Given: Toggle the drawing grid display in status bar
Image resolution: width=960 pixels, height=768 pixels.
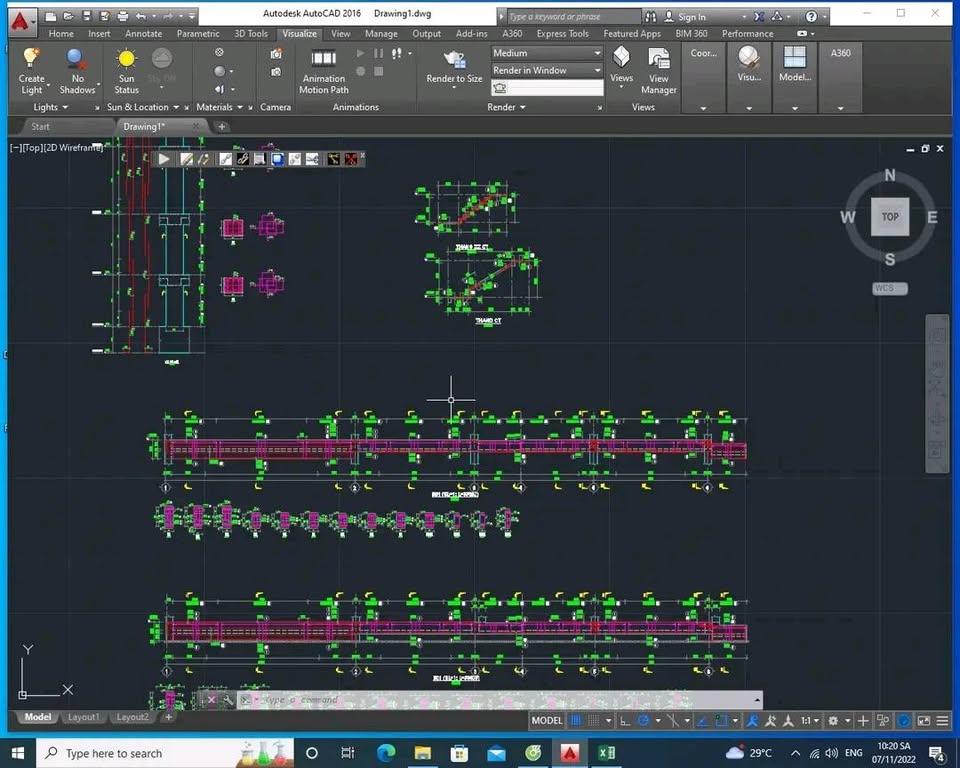Looking at the screenshot, I should tap(576, 721).
